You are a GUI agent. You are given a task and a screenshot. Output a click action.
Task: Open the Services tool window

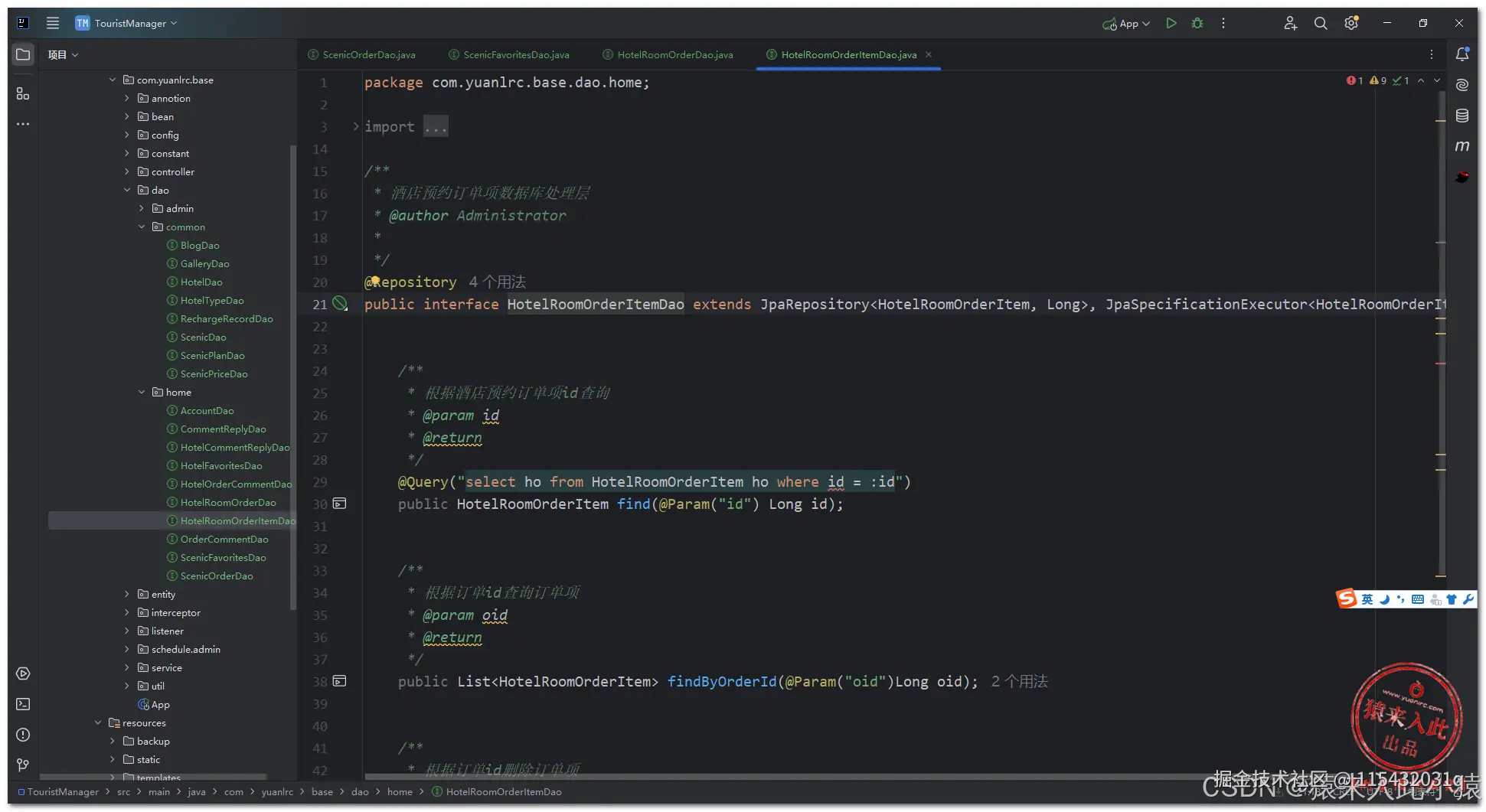(23, 673)
